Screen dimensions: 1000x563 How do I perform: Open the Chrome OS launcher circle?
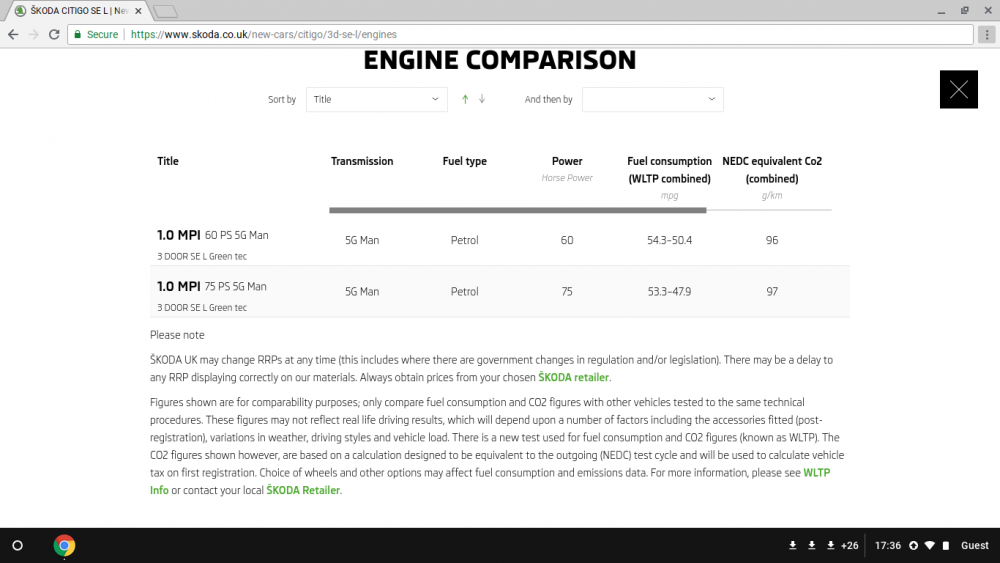18,546
